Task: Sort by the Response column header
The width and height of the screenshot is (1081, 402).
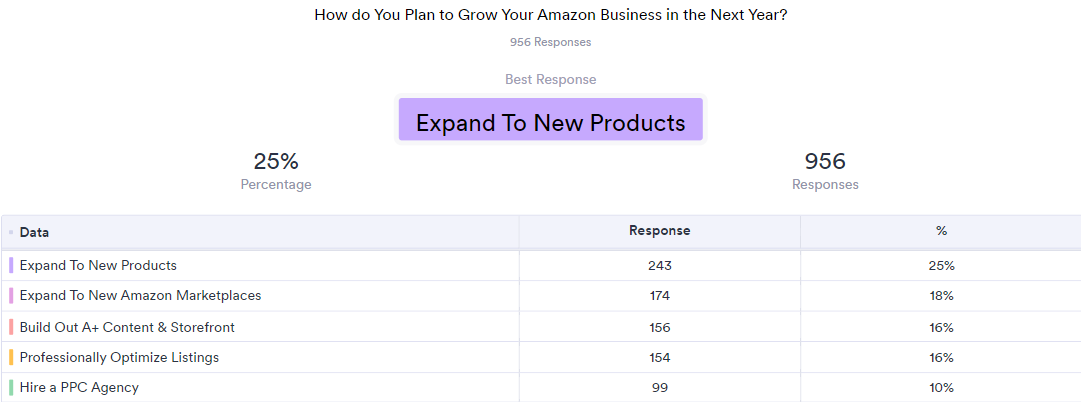Action: tap(659, 231)
